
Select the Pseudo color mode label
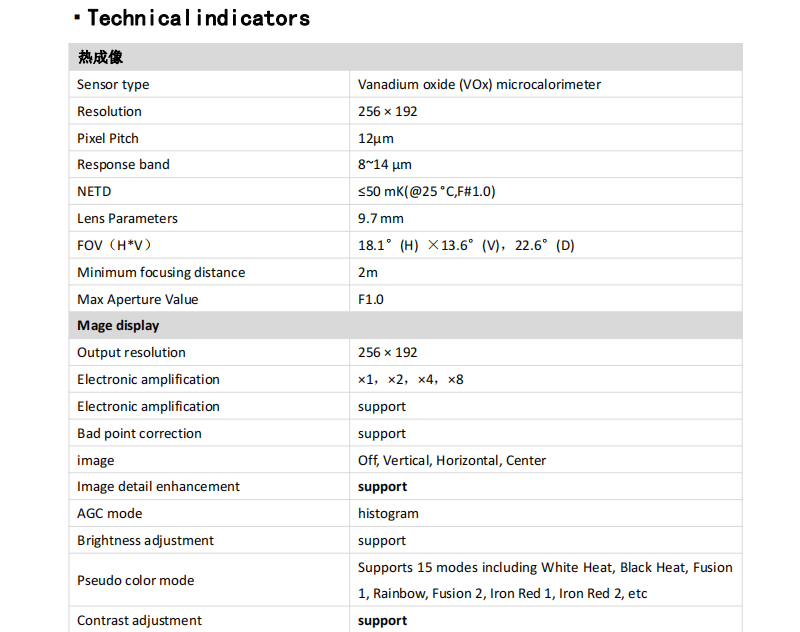[x=135, y=581]
